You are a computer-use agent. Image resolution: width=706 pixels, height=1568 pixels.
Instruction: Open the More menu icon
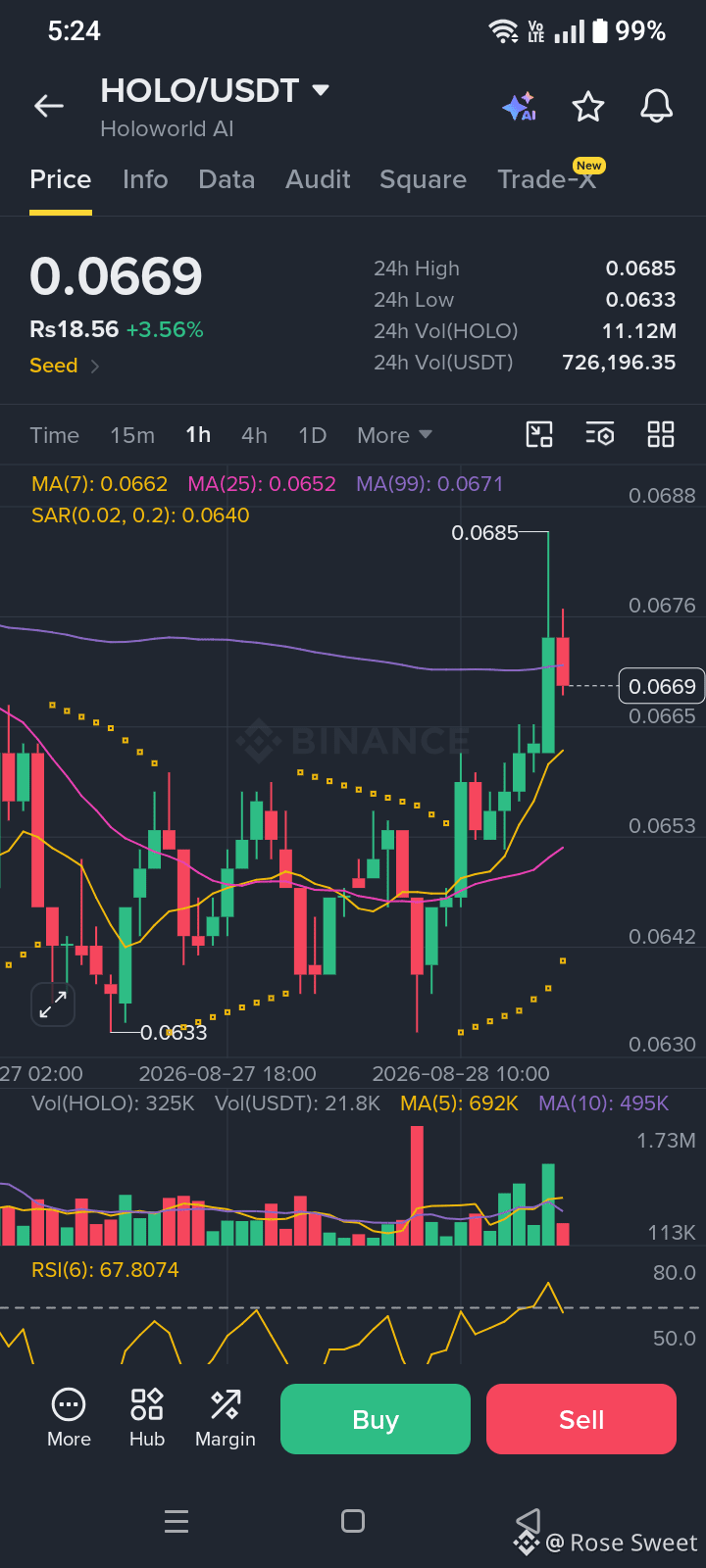pyautogui.click(x=69, y=1418)
